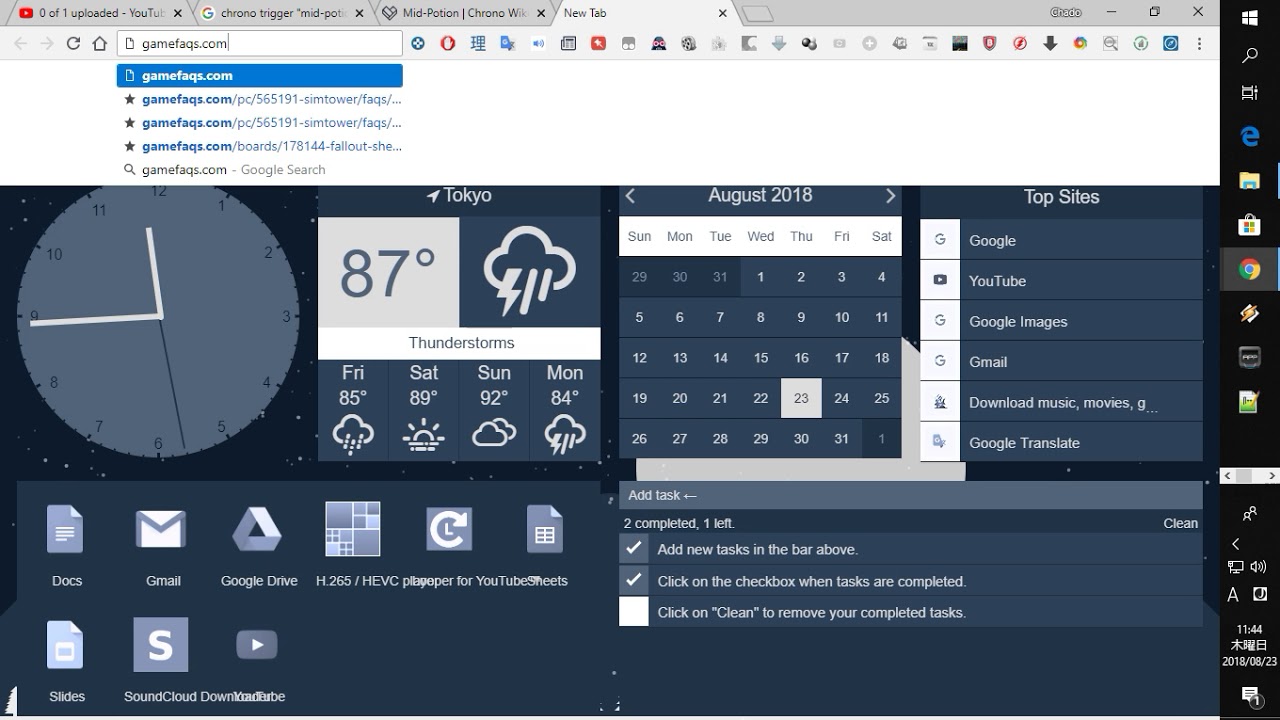Go to previous month in calendar
1280x720 pixels.
point(631,196)
